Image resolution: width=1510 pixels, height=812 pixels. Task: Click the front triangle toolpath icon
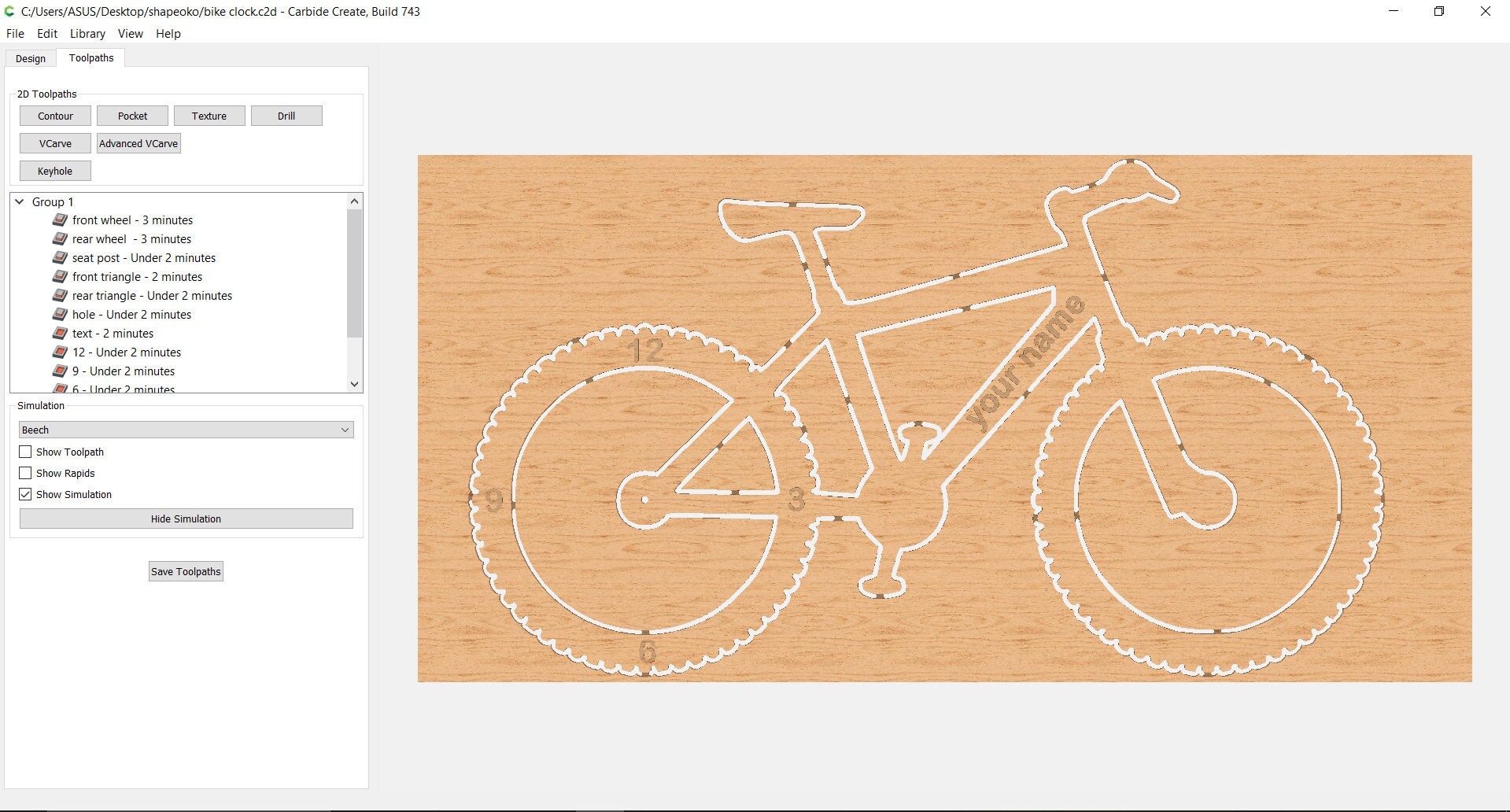(x=61, y=277)
